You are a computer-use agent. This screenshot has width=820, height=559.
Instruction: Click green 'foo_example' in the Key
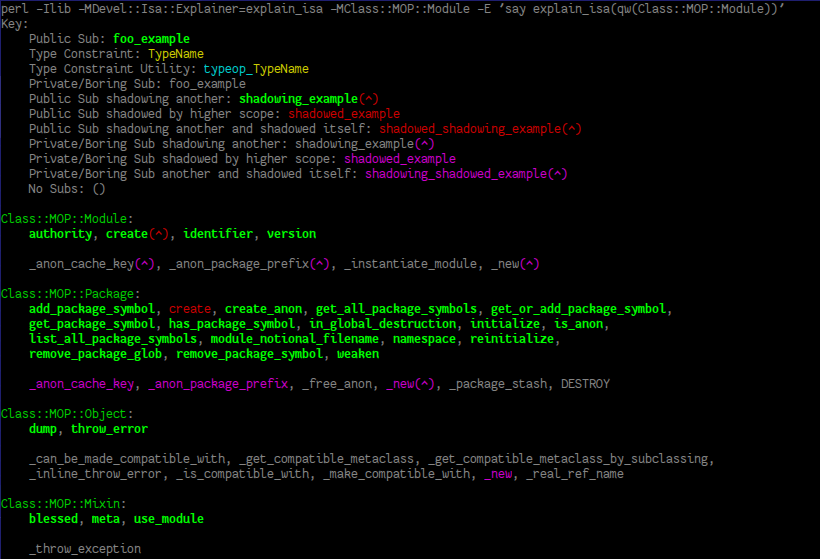[152, 39]
